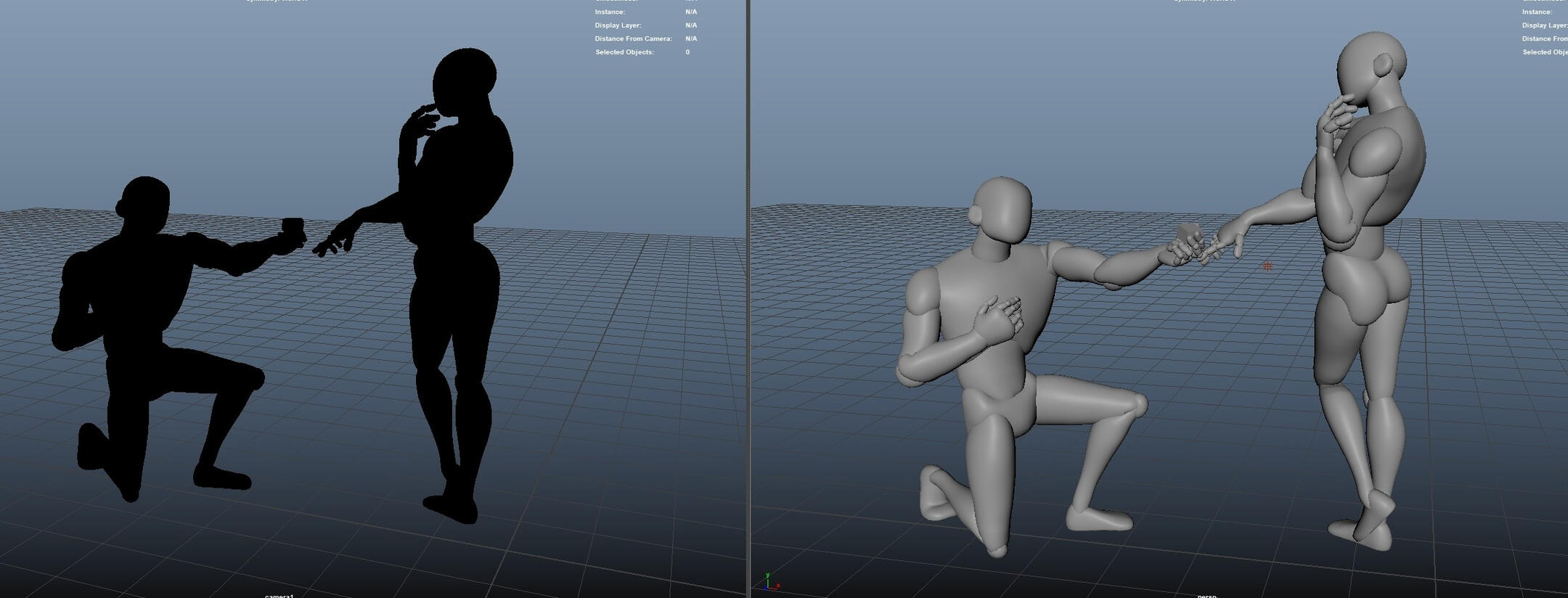
Task: Select the kneeling figure's head in persp view
Action: coord(1003,212)
